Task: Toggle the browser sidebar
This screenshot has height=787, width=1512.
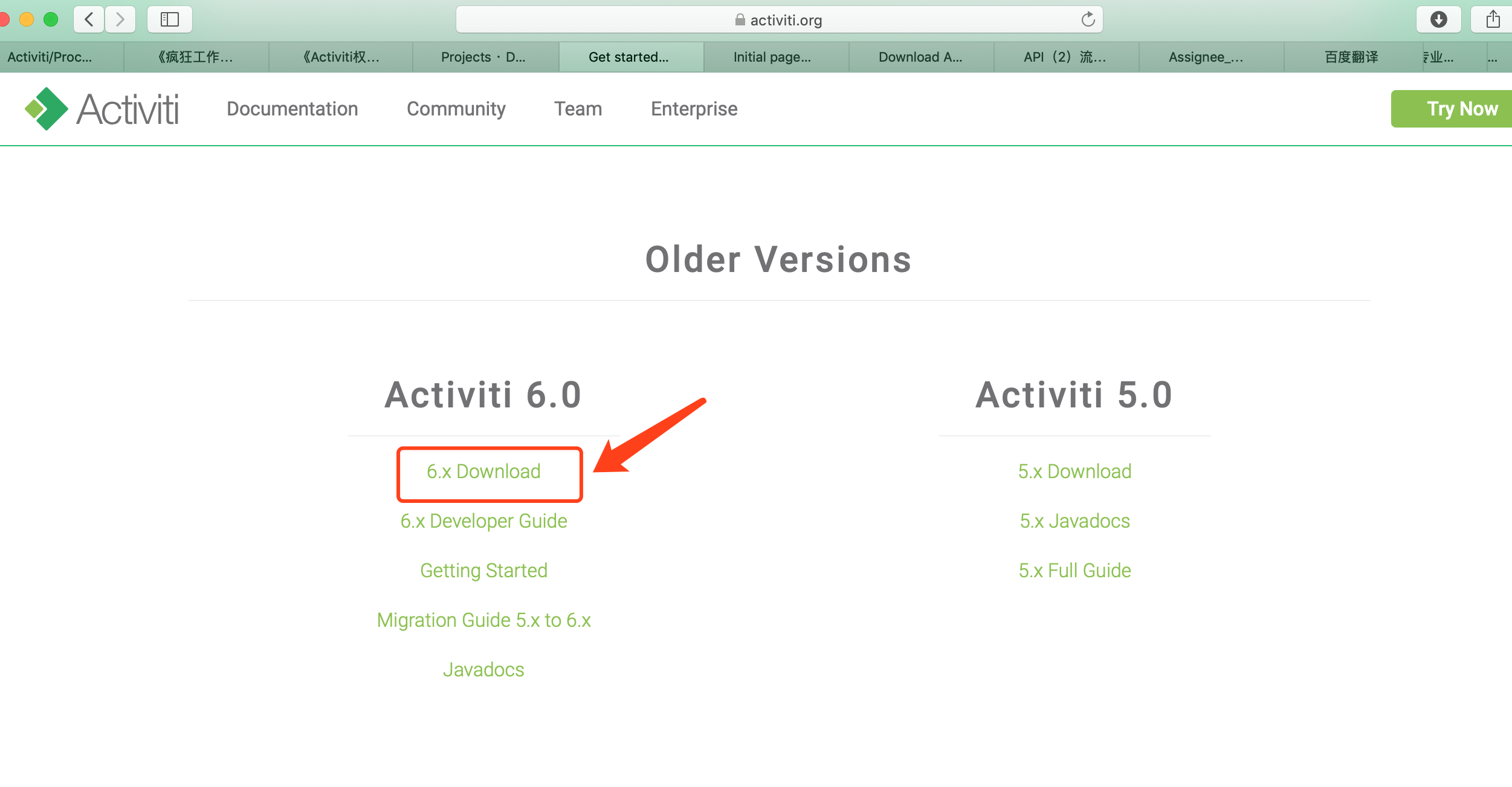Action: click(169, 19)
